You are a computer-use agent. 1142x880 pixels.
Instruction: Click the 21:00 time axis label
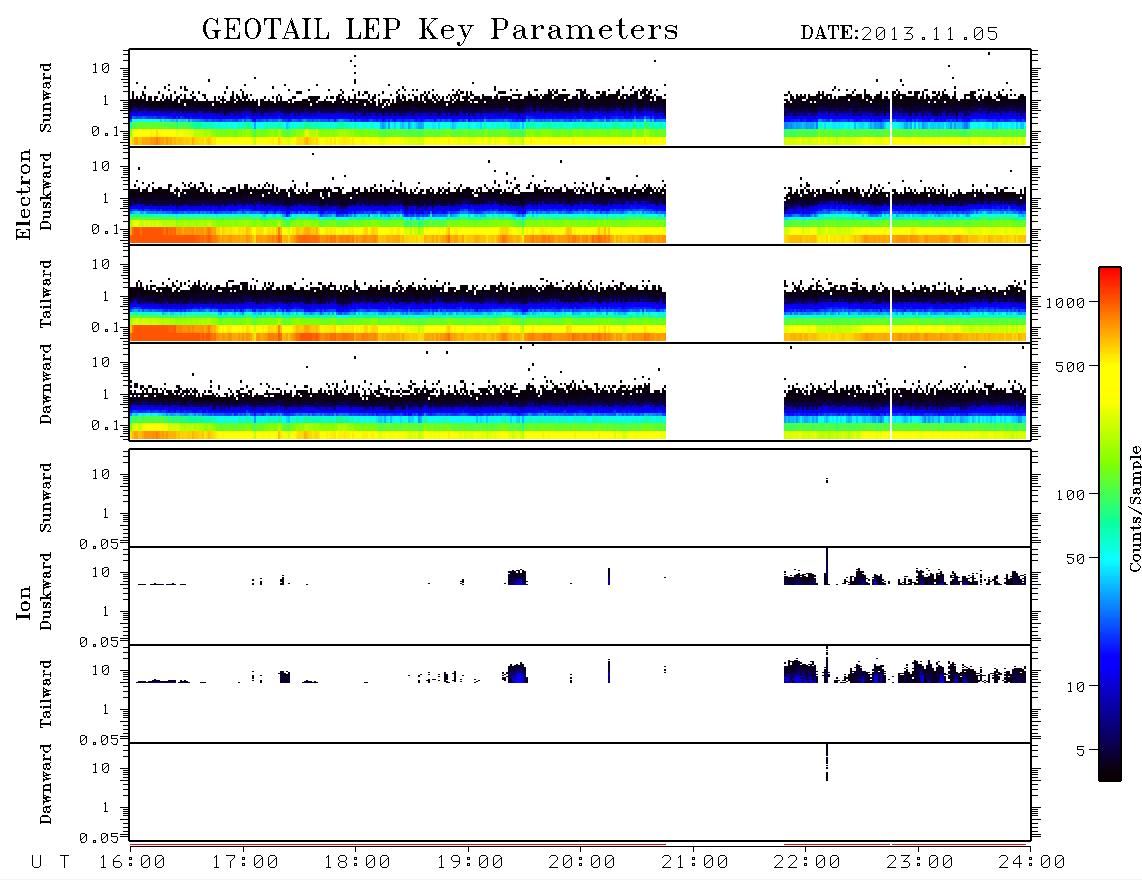[695, 862]
